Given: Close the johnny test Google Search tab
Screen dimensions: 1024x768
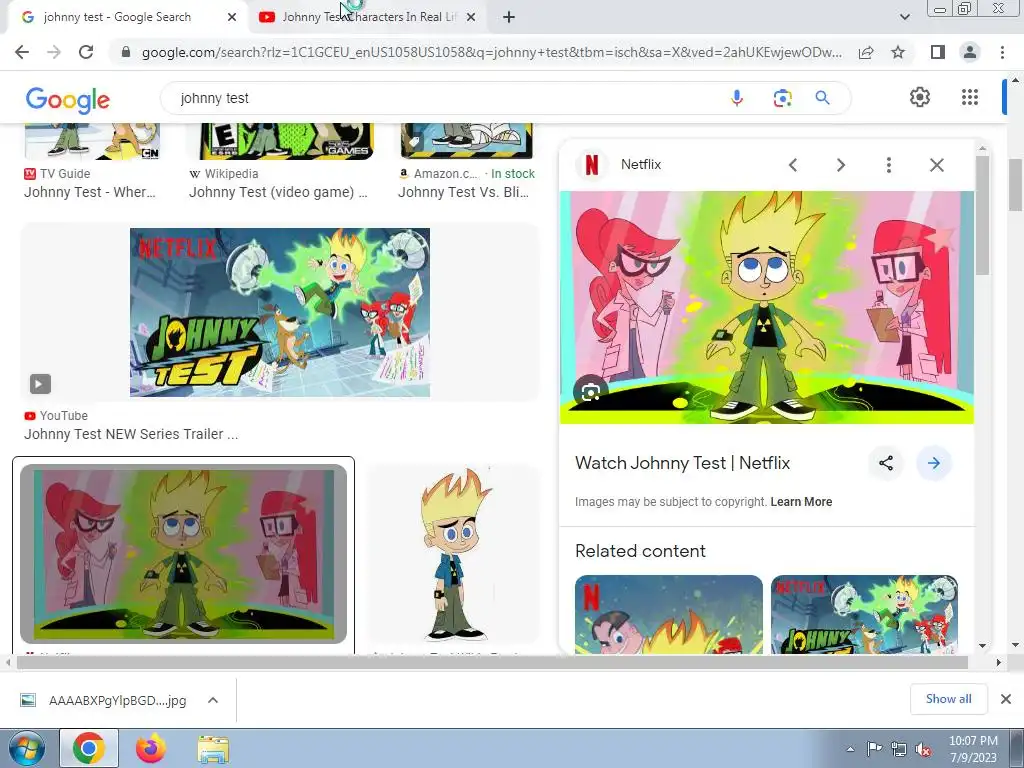Looking at the screenshot, I should click(231, 17).
